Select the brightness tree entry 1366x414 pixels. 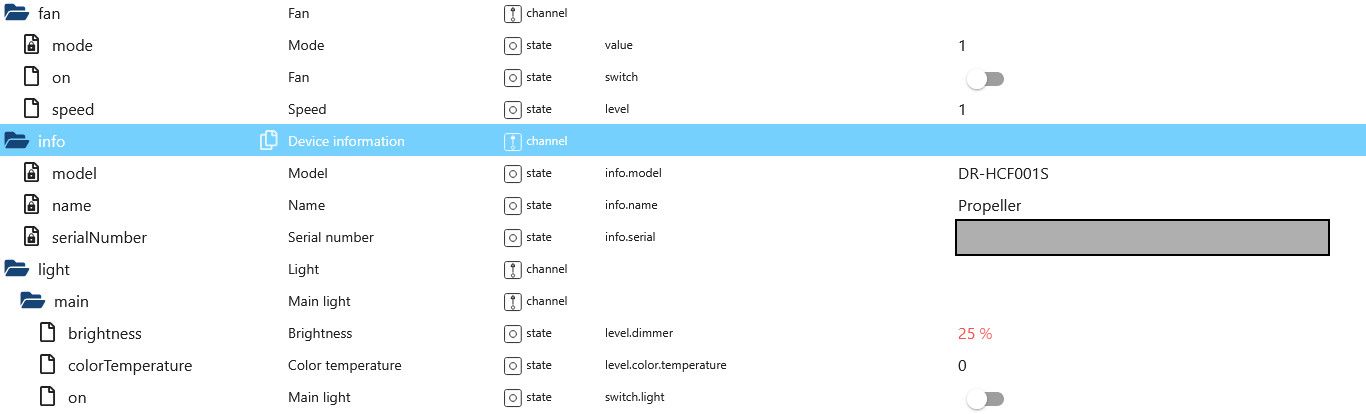(105, 333)
